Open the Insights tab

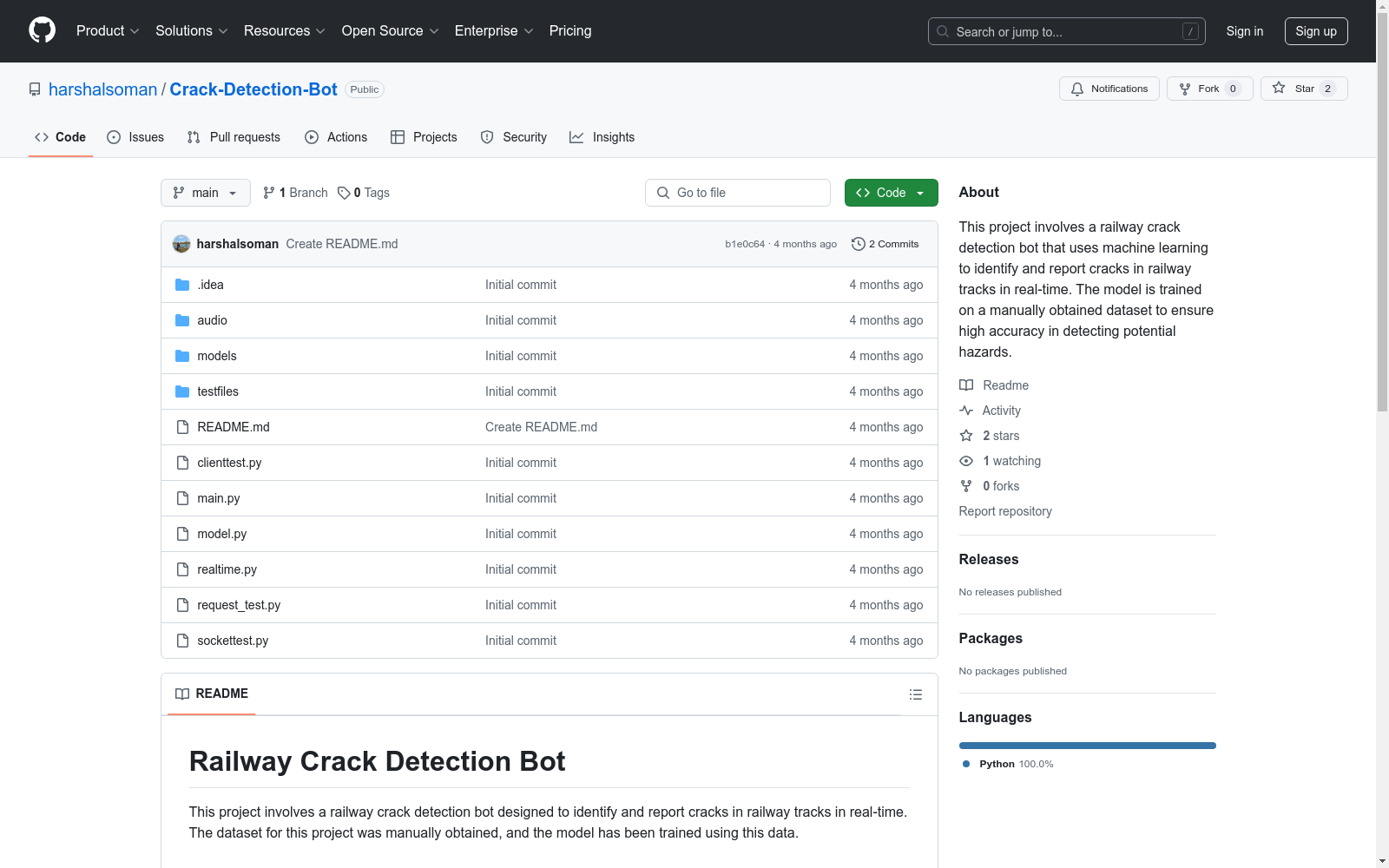pos(602,137)
